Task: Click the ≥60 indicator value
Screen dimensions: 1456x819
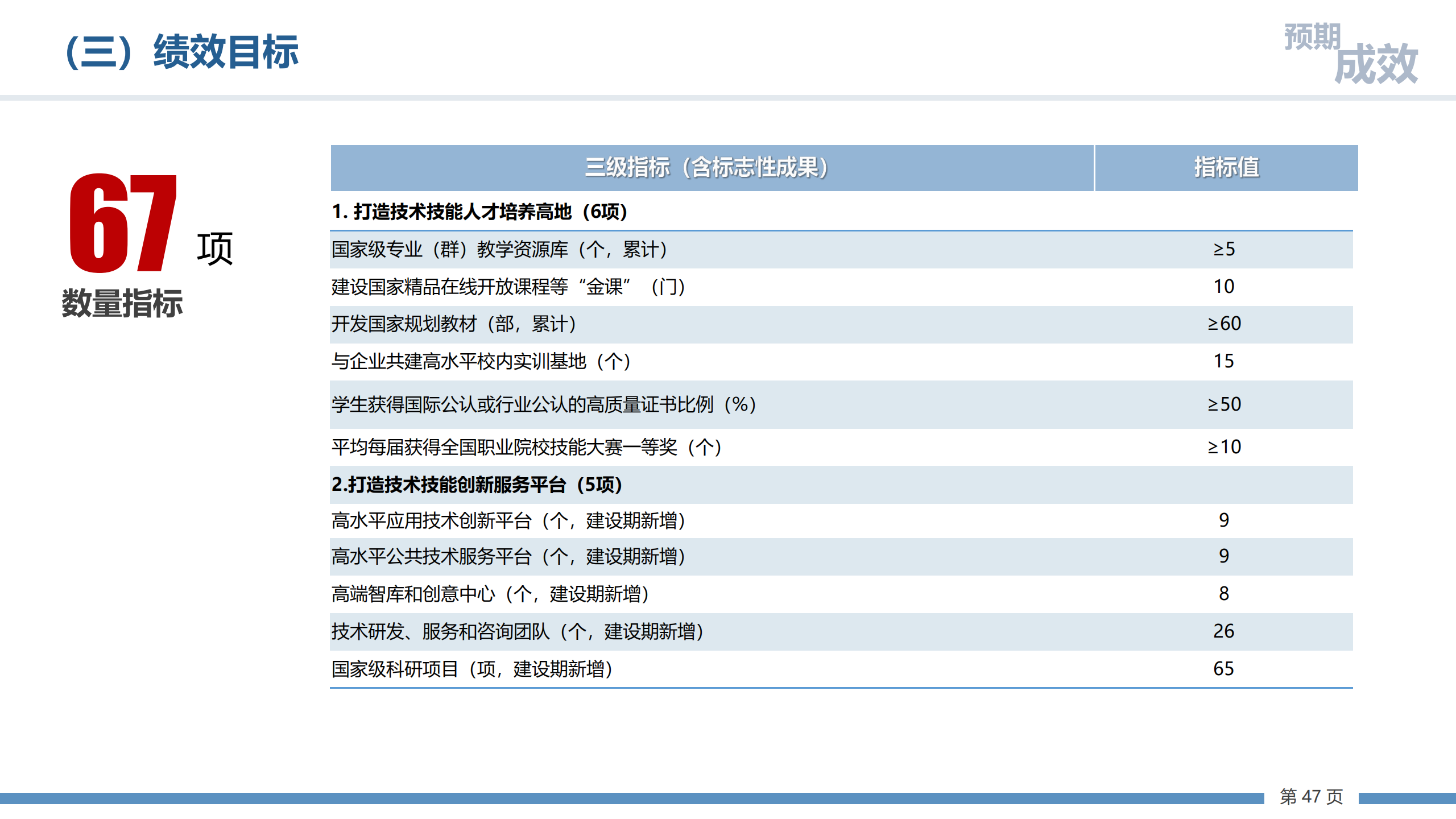Action: (x=1224, y=324)
